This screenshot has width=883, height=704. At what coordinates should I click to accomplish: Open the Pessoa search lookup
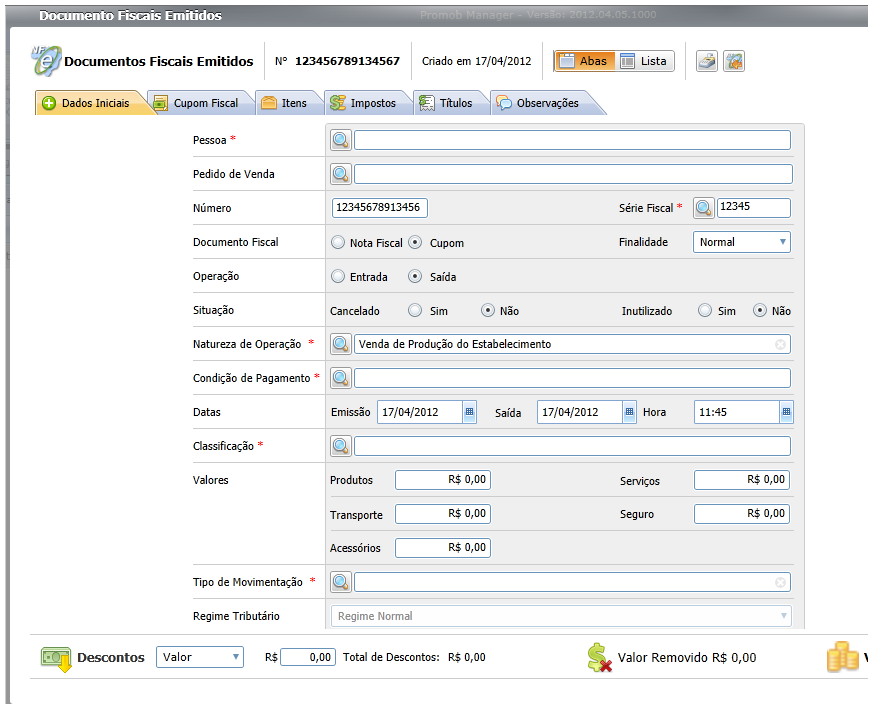(341, 140)
